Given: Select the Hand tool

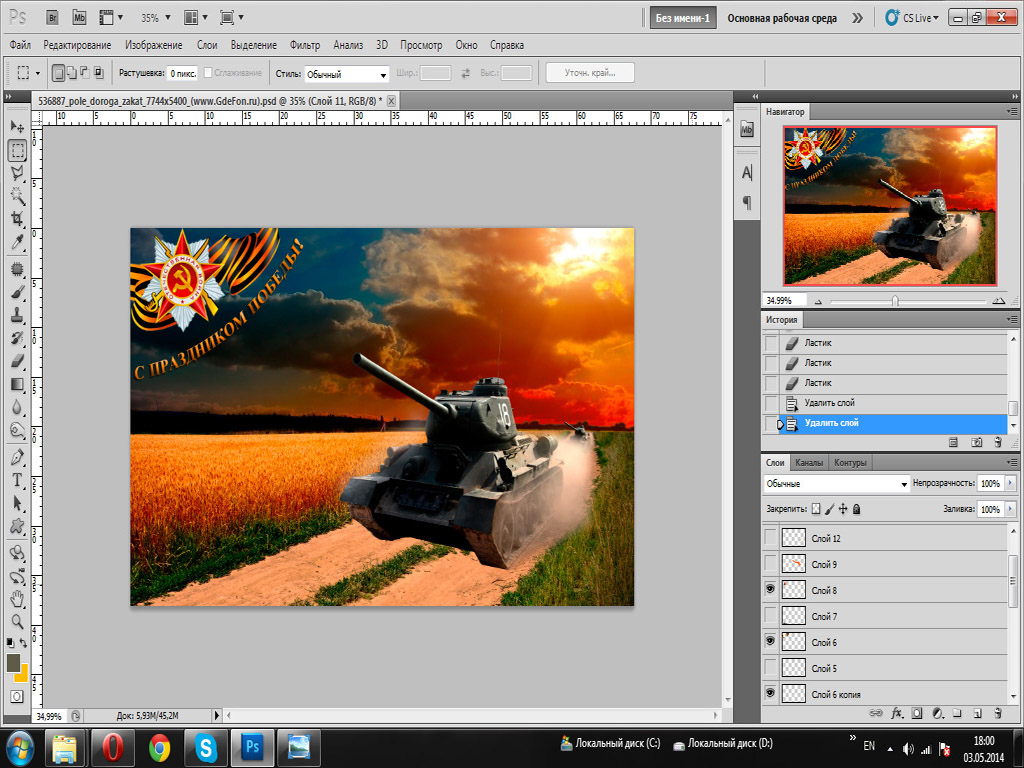Looking at the screenshot, I should pyautogui.click(x=17, y=599).
